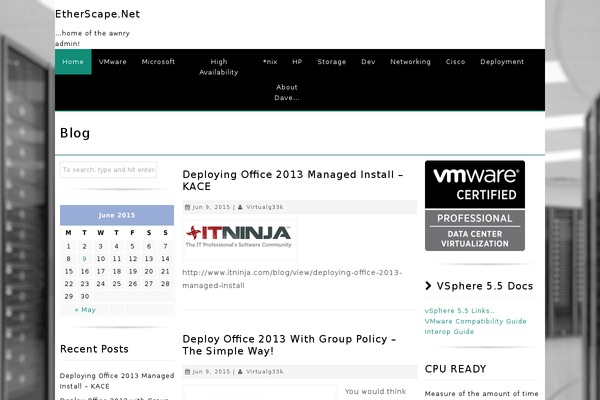The height and width of the screenshot is (400, 600).
Task: Click the VMware Certified Professional badge
Action: coord(475,206)
